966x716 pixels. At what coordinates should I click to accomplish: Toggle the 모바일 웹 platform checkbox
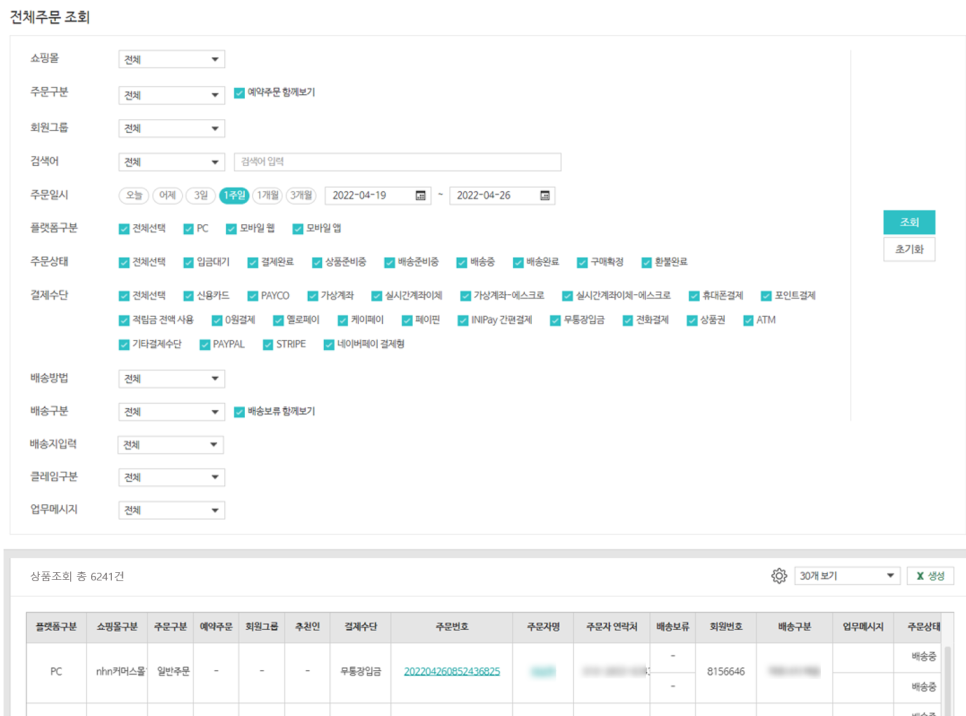tap(231, 229)
